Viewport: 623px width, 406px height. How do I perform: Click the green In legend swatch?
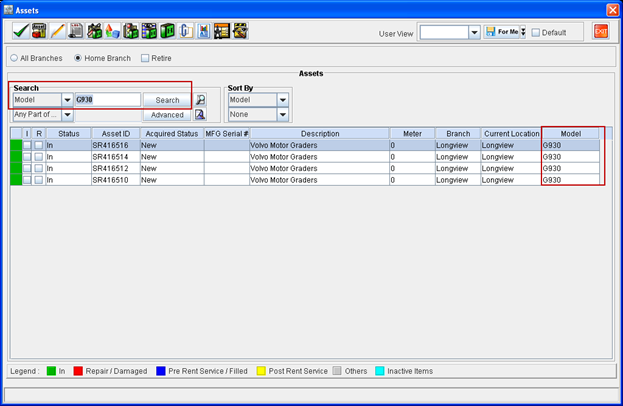tap(51, 371)
